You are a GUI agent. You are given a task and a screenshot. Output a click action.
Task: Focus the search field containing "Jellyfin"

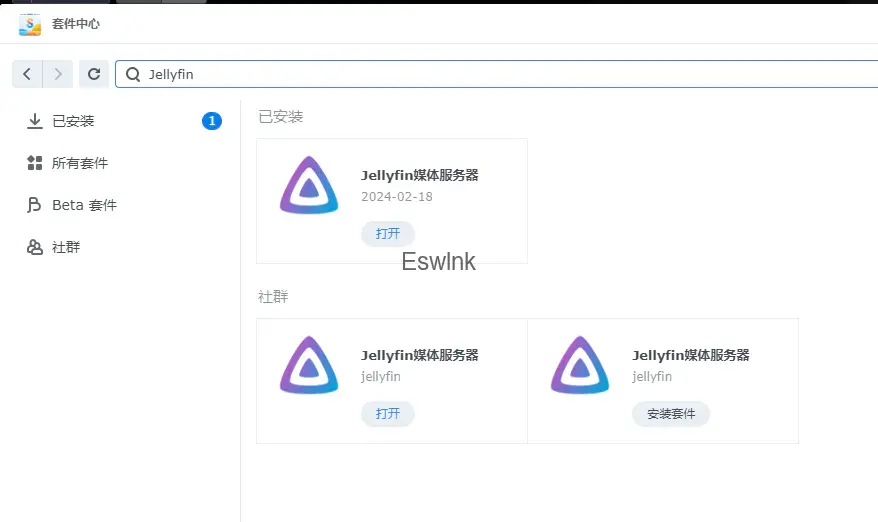(x=500, y=74)
